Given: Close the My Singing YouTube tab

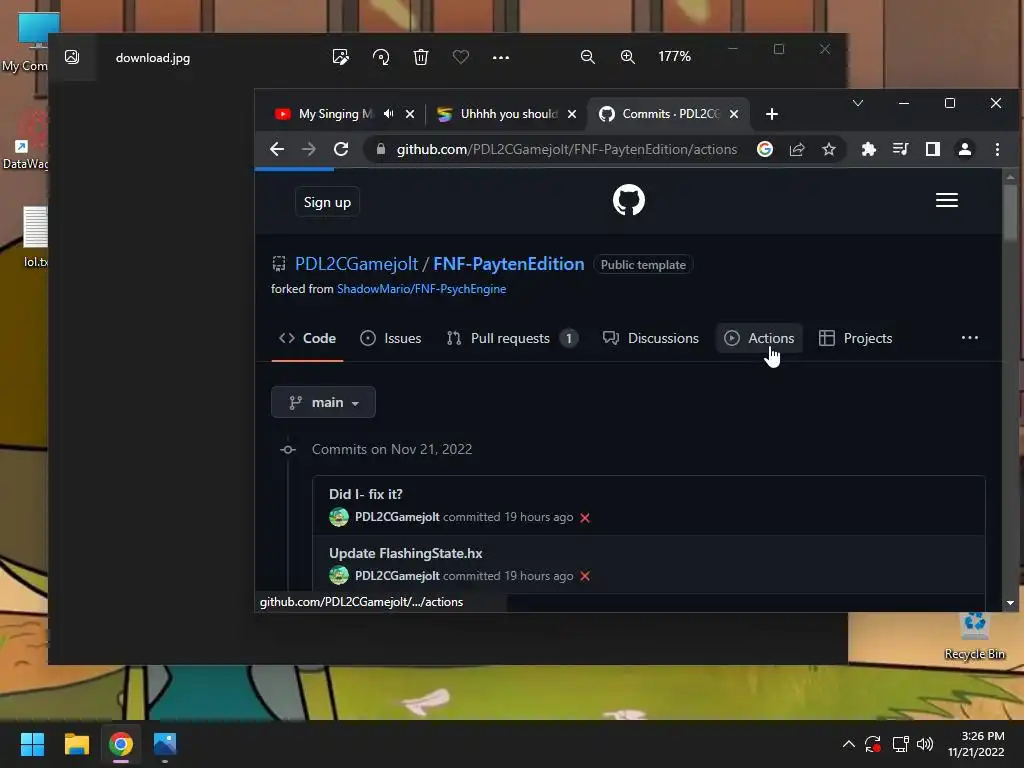Looking at the screenshot, I should (409, 114).
